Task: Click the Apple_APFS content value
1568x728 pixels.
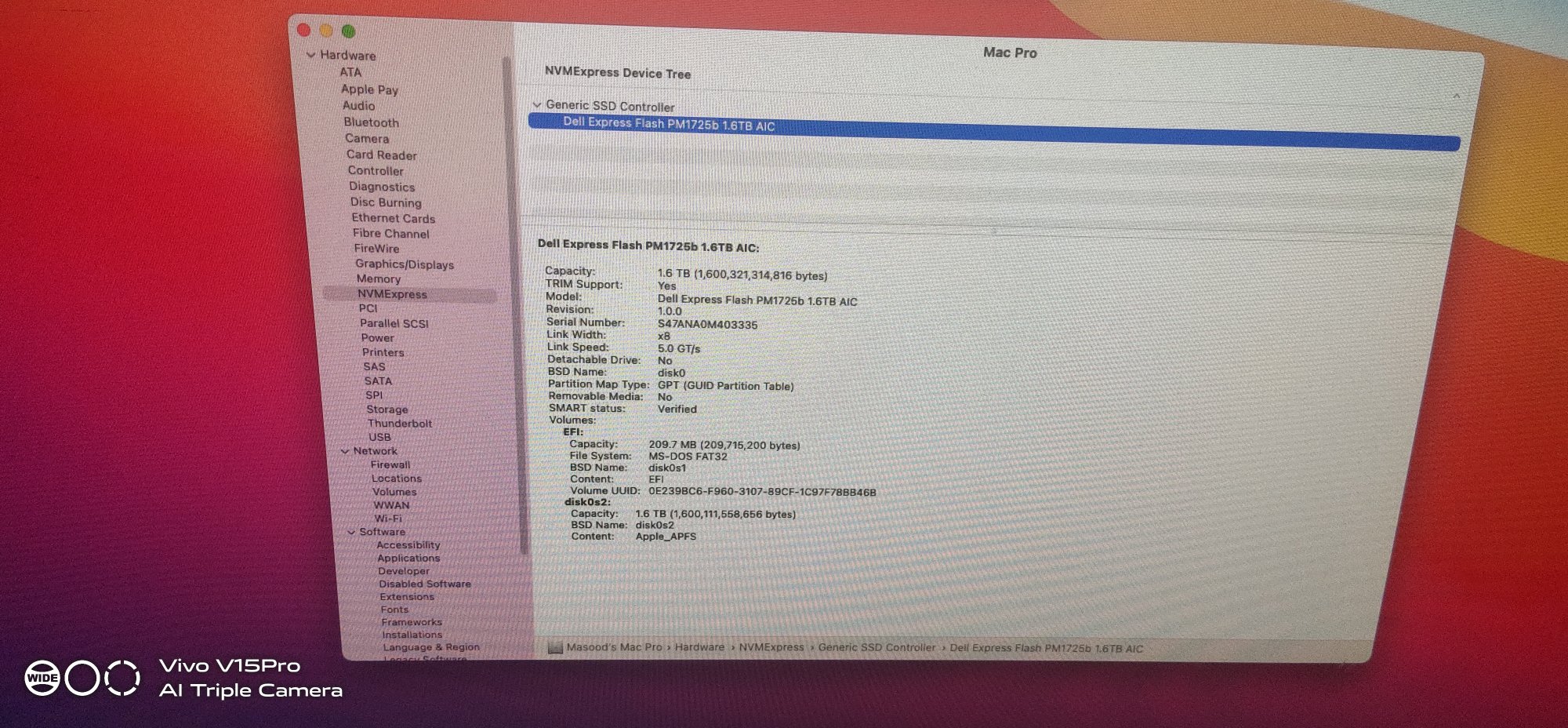Action: 666,537
